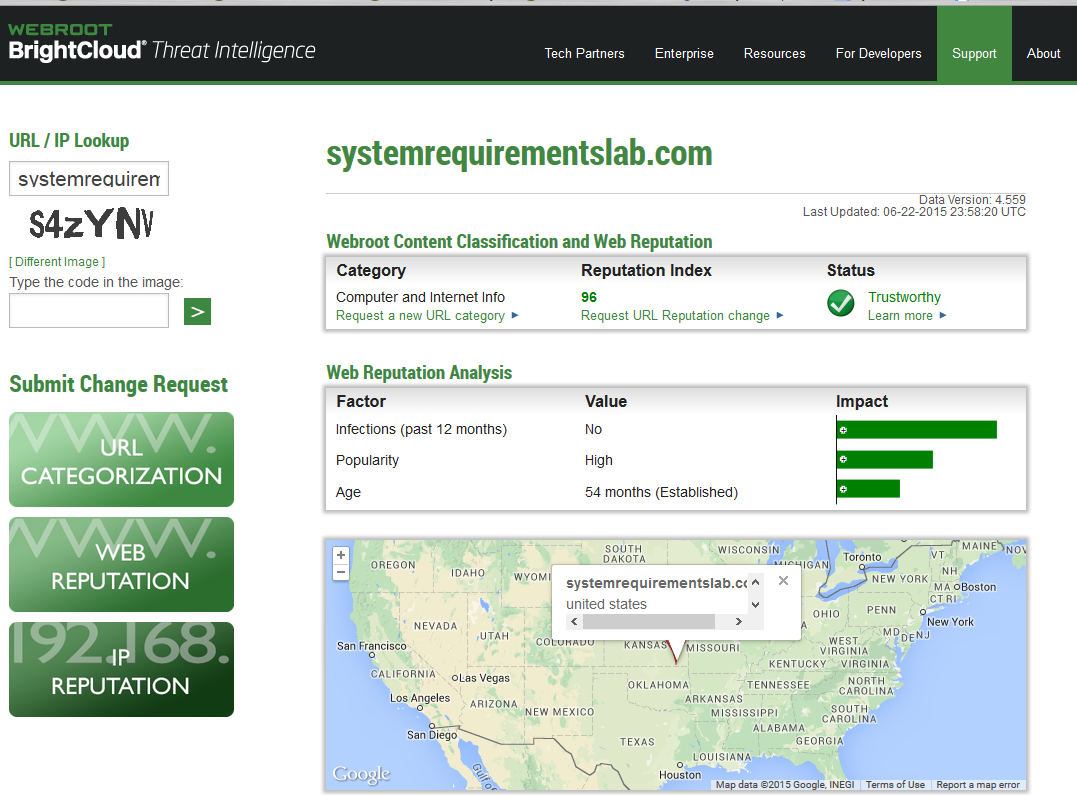Image resolution: width=1077 pixels, height=795 pixels.
Task: Click united states text in map popup
Action: point(606,604)
